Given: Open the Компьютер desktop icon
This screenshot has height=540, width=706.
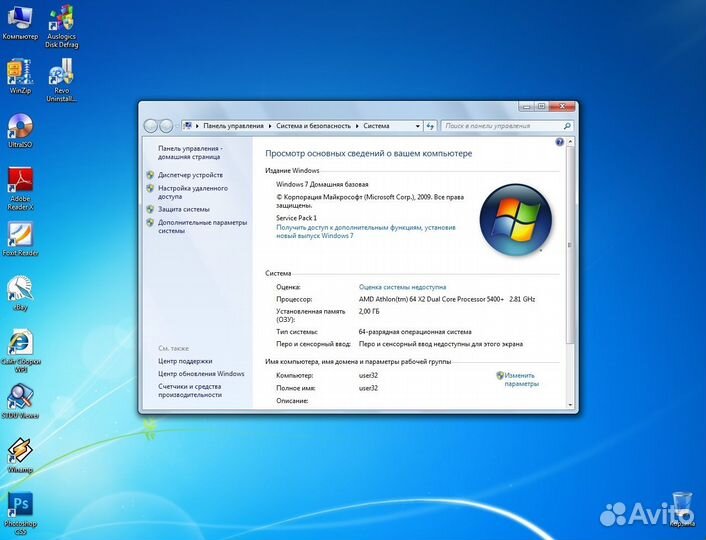Looking at the screenshot, I should (x=20, y=23).
